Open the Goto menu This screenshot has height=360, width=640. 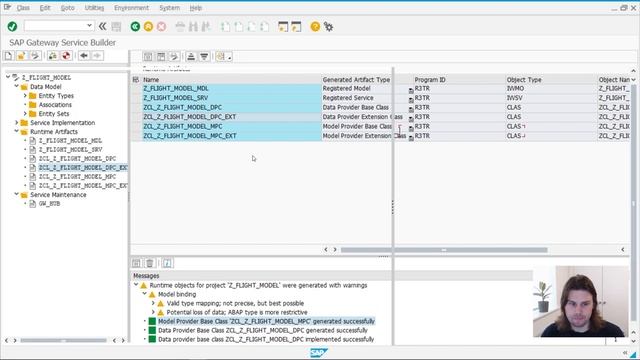67,8
